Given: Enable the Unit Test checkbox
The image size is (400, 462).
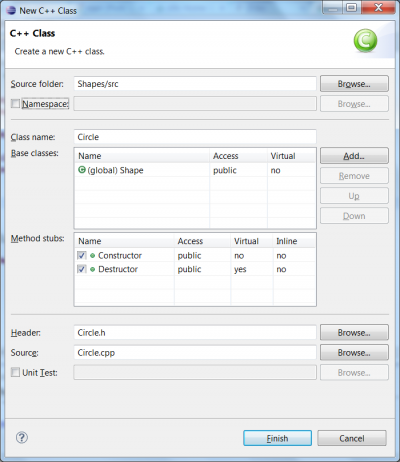Looking at the screenshot, I should pos(15,372).
